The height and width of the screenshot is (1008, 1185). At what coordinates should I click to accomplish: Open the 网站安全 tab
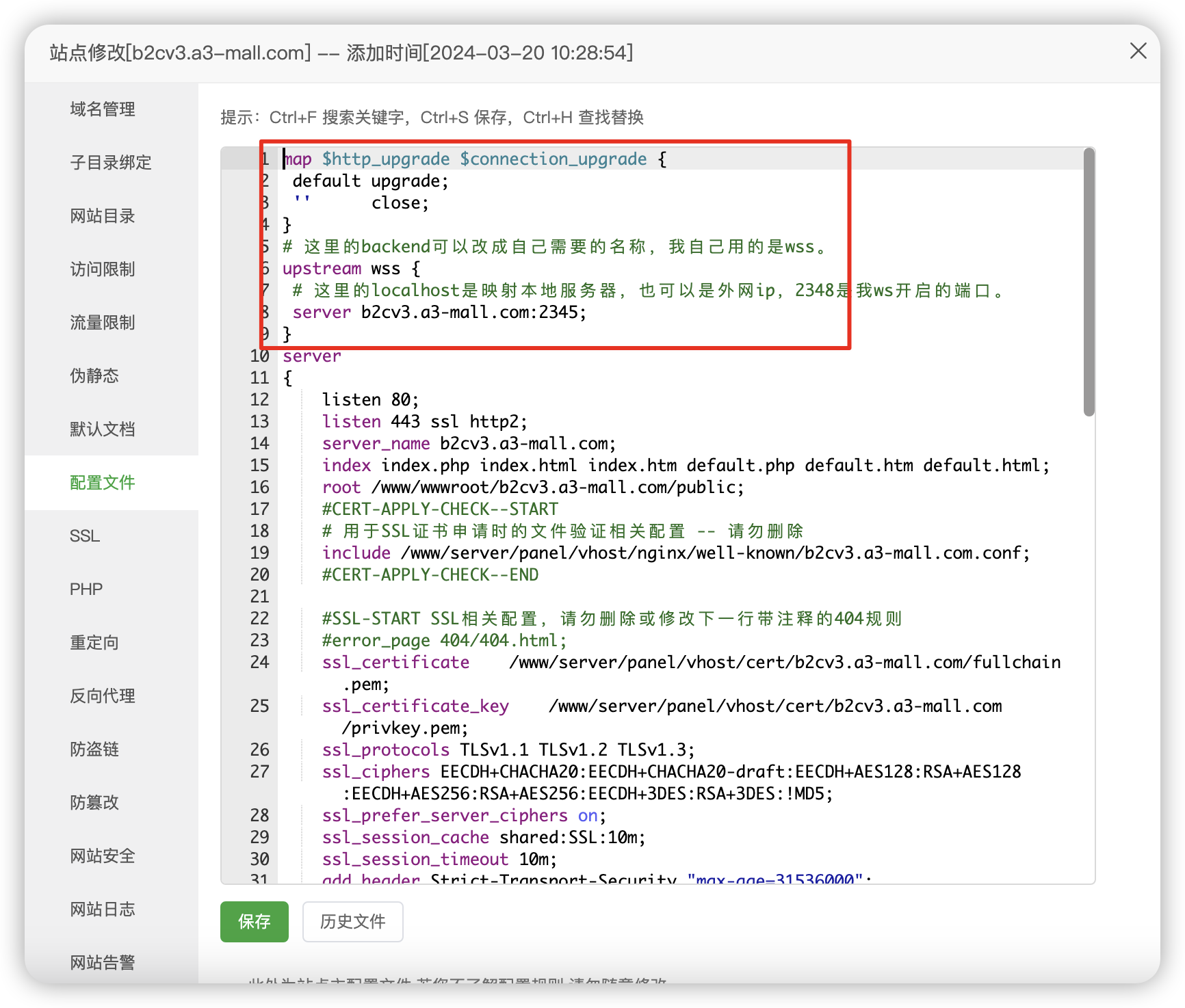tap(103, 856)
